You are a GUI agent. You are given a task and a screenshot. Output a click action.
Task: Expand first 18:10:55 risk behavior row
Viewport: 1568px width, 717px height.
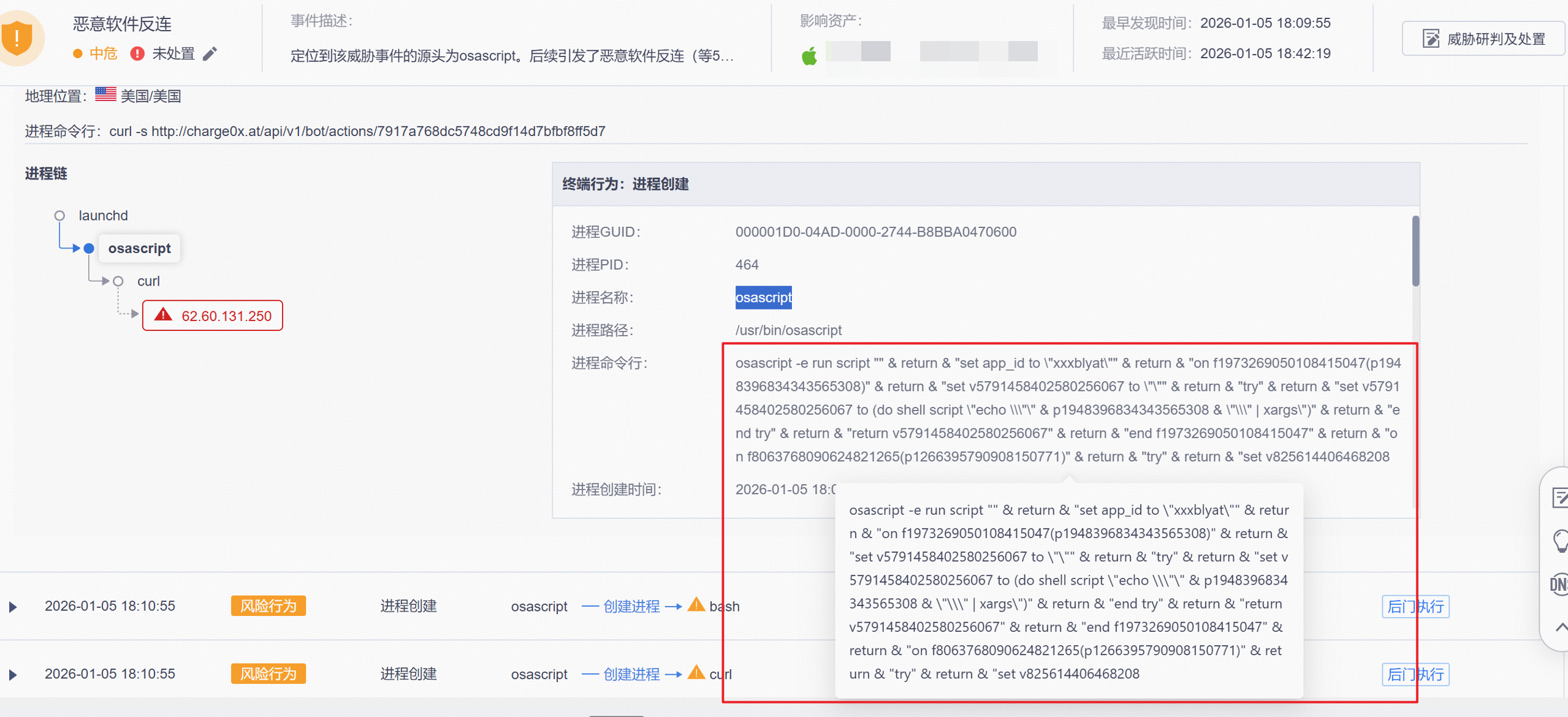(13, 607)
